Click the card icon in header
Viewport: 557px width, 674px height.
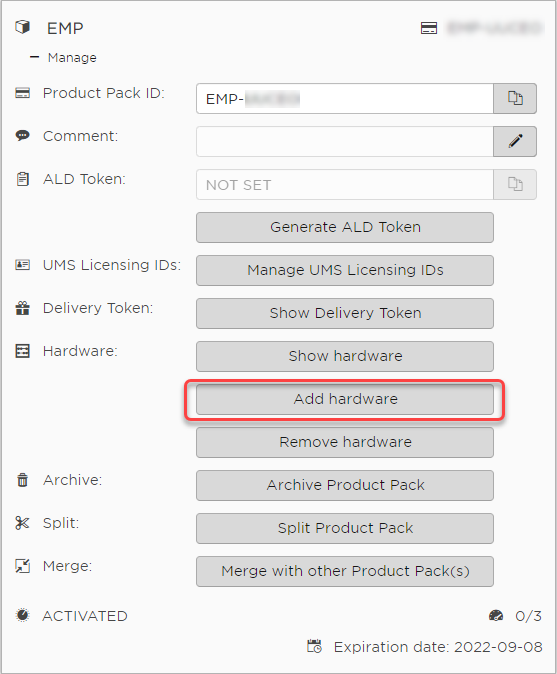tap(428, 28)
